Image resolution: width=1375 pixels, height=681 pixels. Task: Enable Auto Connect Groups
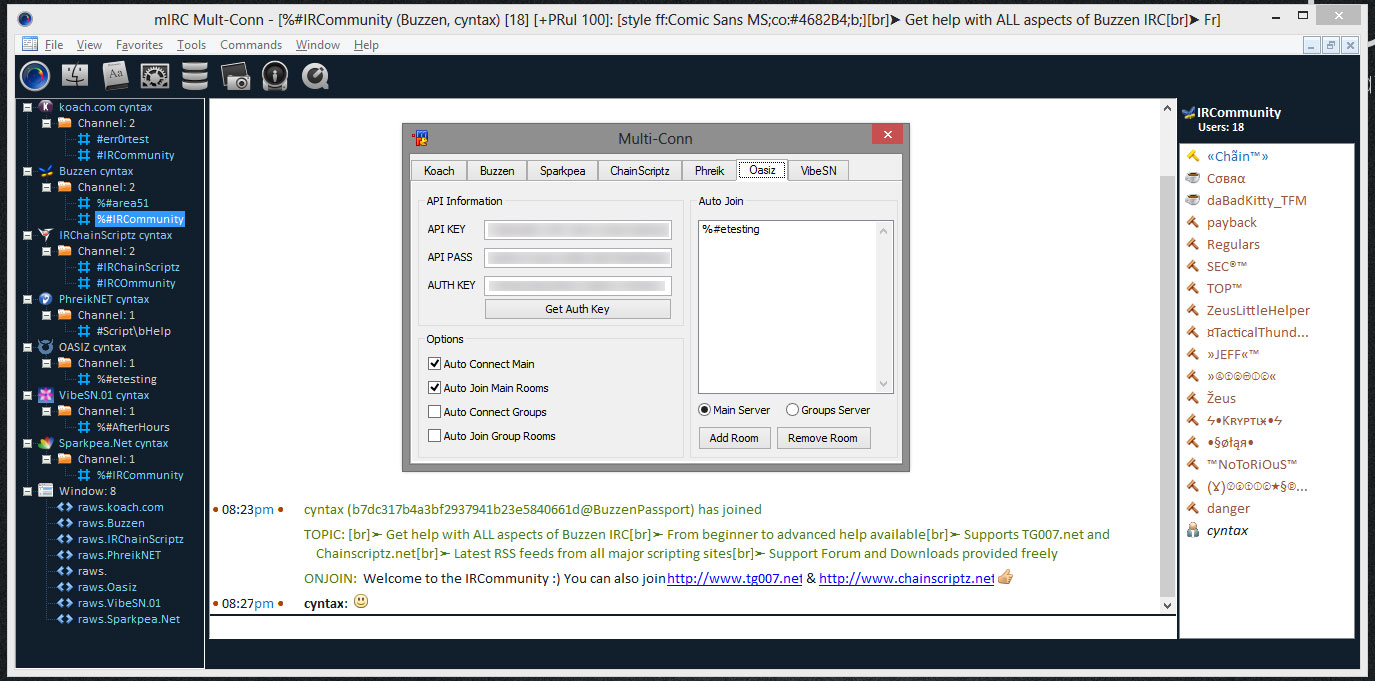click(x=434, y=412)
